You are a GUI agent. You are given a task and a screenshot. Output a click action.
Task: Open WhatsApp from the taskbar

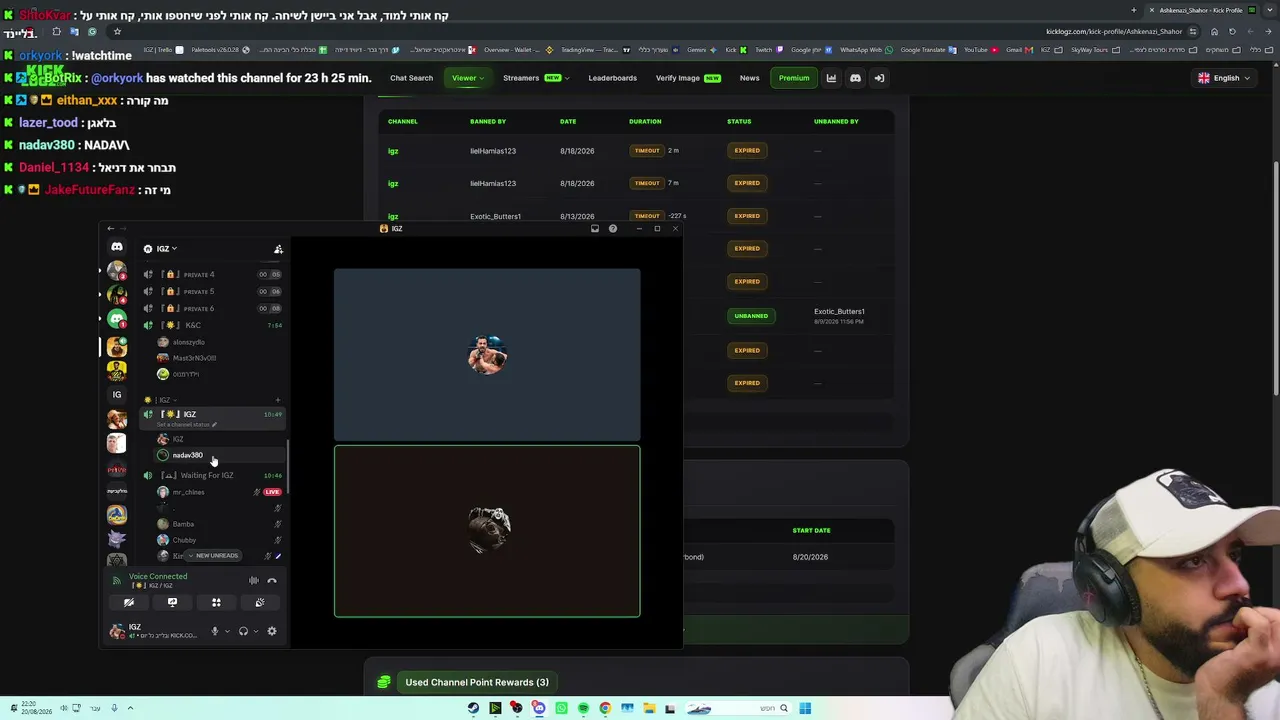561,708
